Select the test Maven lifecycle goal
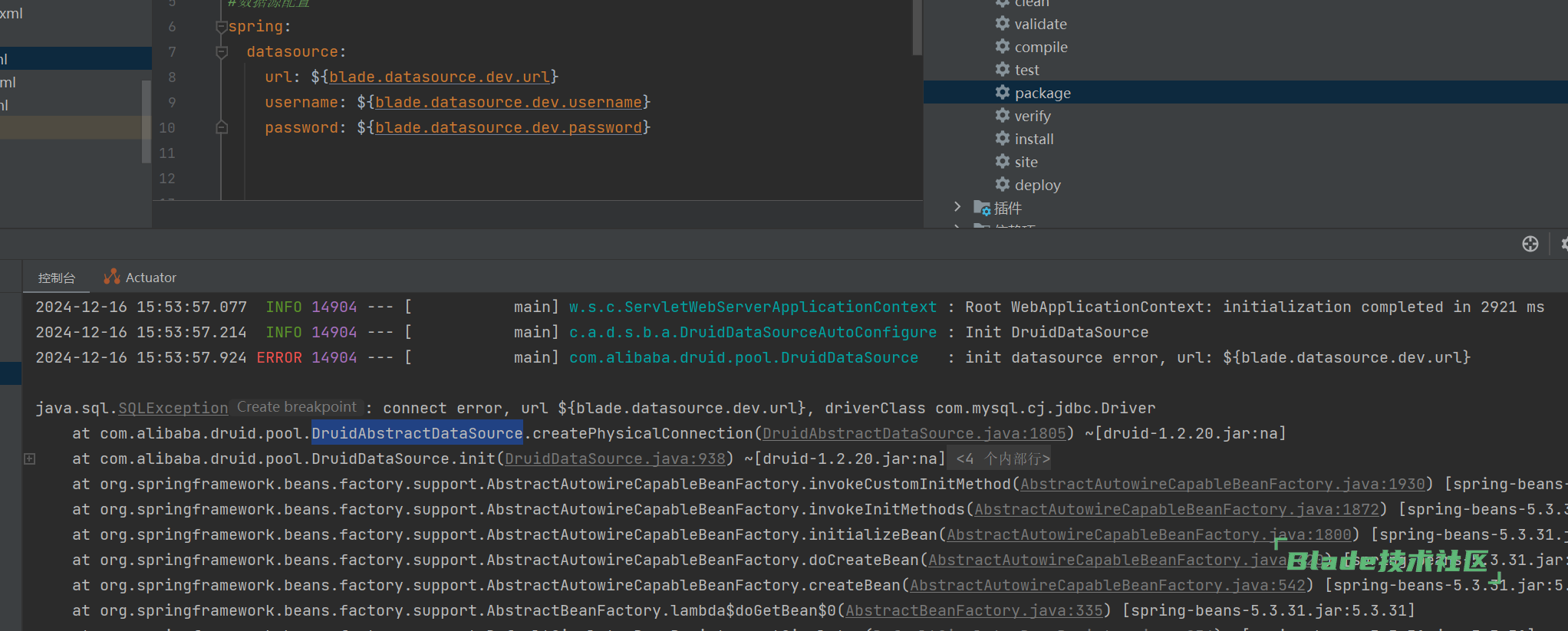1568x631 pixels. coord(1026,70)
